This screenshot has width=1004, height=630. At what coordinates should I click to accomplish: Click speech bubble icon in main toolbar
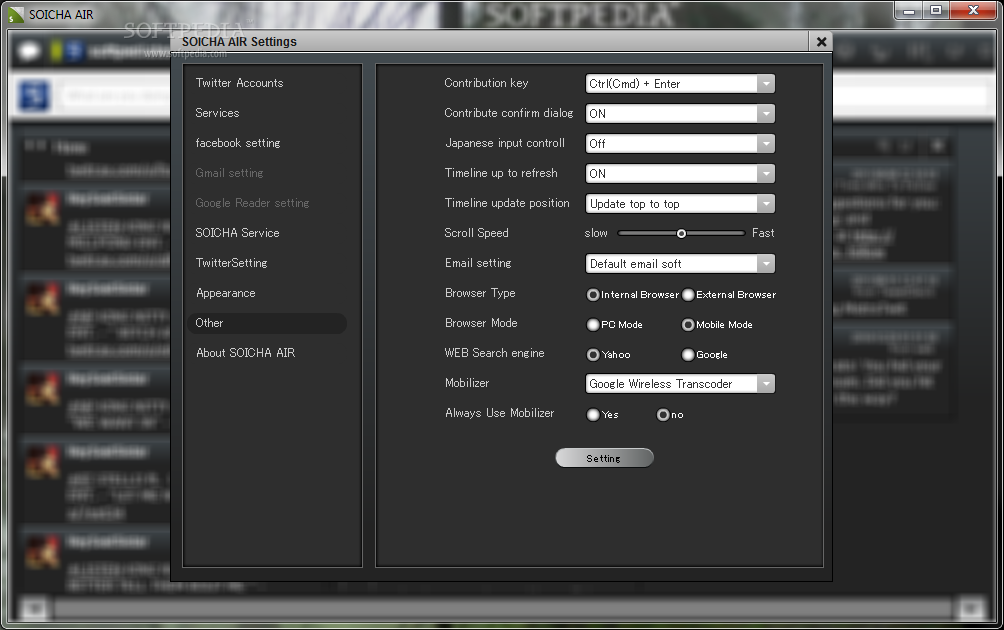coord(29,51)
